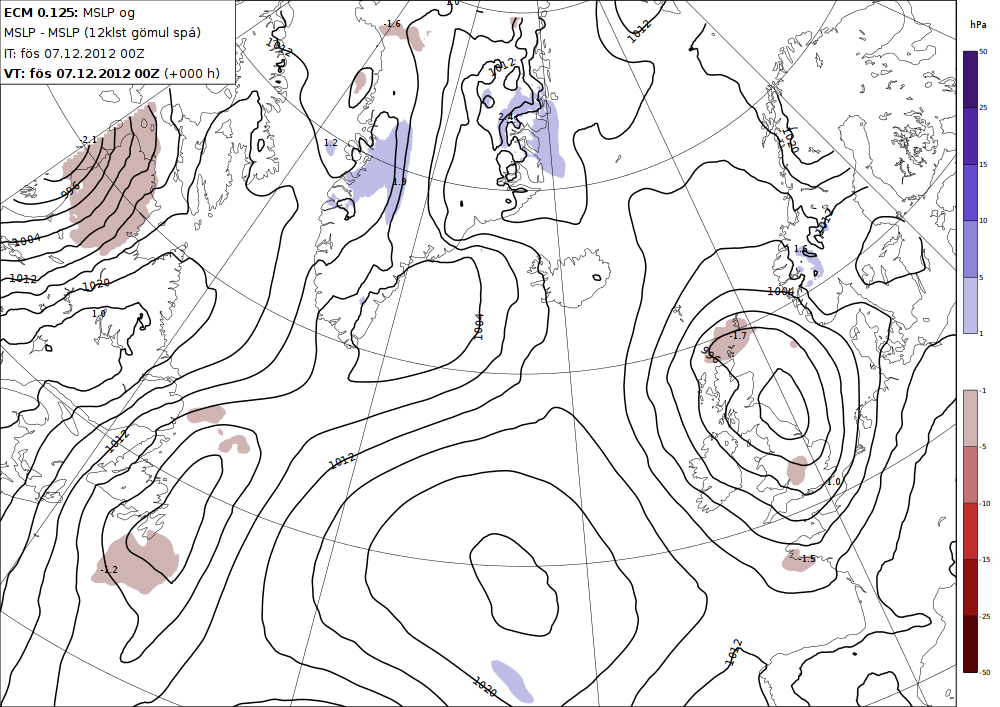Click the blue shaded patch beside the bottom 1020 label
Viewport: 1000px width, 707px height.
coord(512,681)
